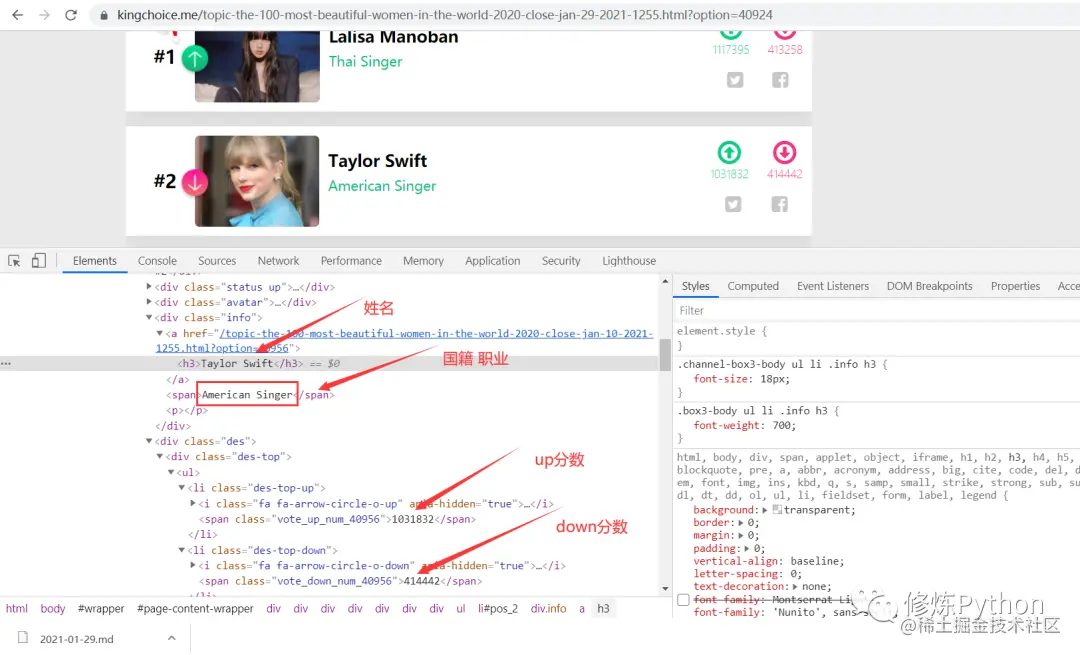Select the Properties pane tab
This screenshot has height=655, width=1080.
(x=1015, y=286)
